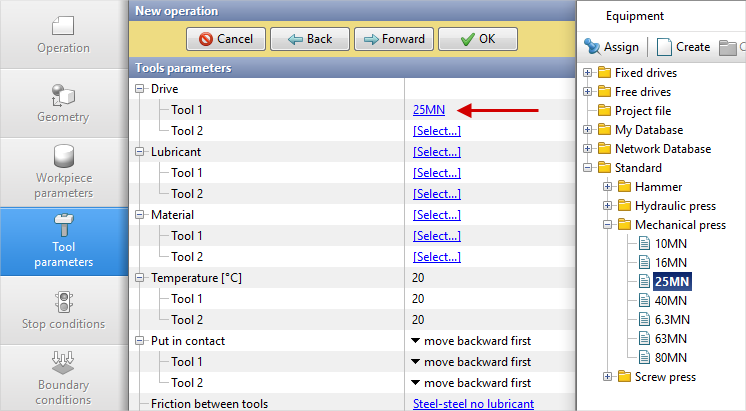Select the 40MN press file item
This screenshot has width=746, height=411.
669,300
